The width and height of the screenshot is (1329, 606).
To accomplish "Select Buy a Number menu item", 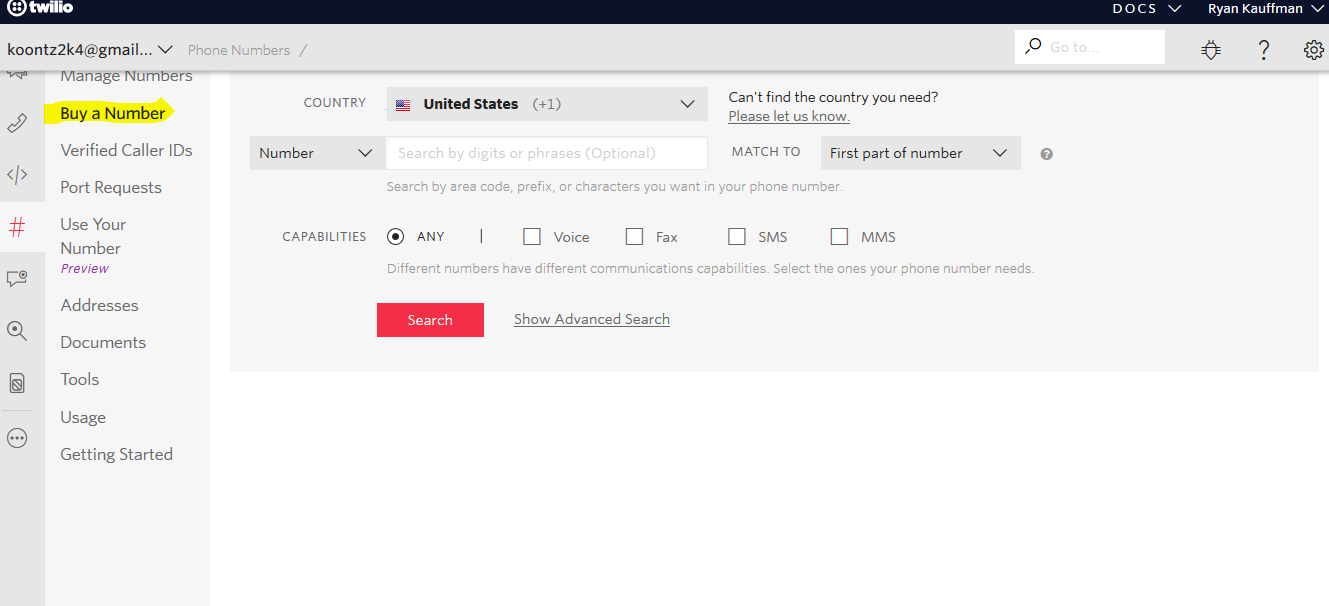I will click(x=113, y=113).
